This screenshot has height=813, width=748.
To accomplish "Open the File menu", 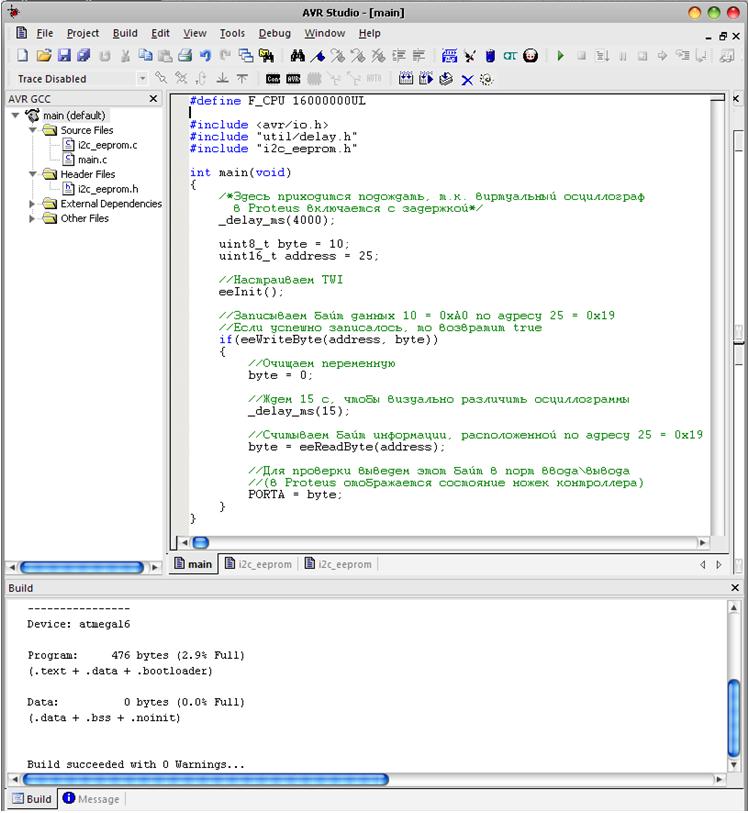I will coord(45,33).
